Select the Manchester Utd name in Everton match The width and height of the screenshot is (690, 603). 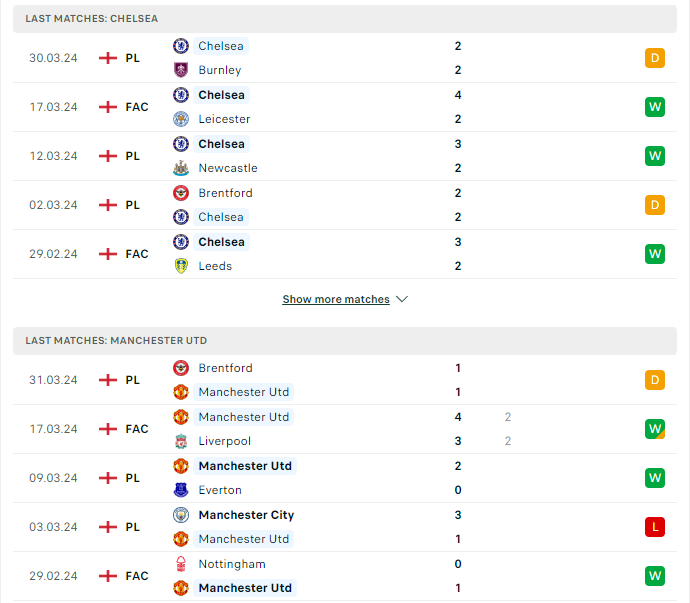tap(245, 466)
